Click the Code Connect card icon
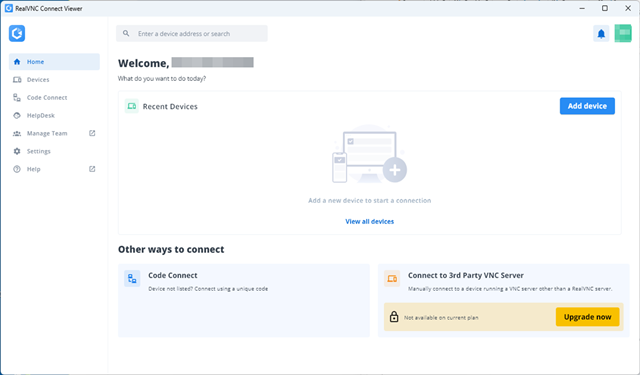 coord(132,279)
